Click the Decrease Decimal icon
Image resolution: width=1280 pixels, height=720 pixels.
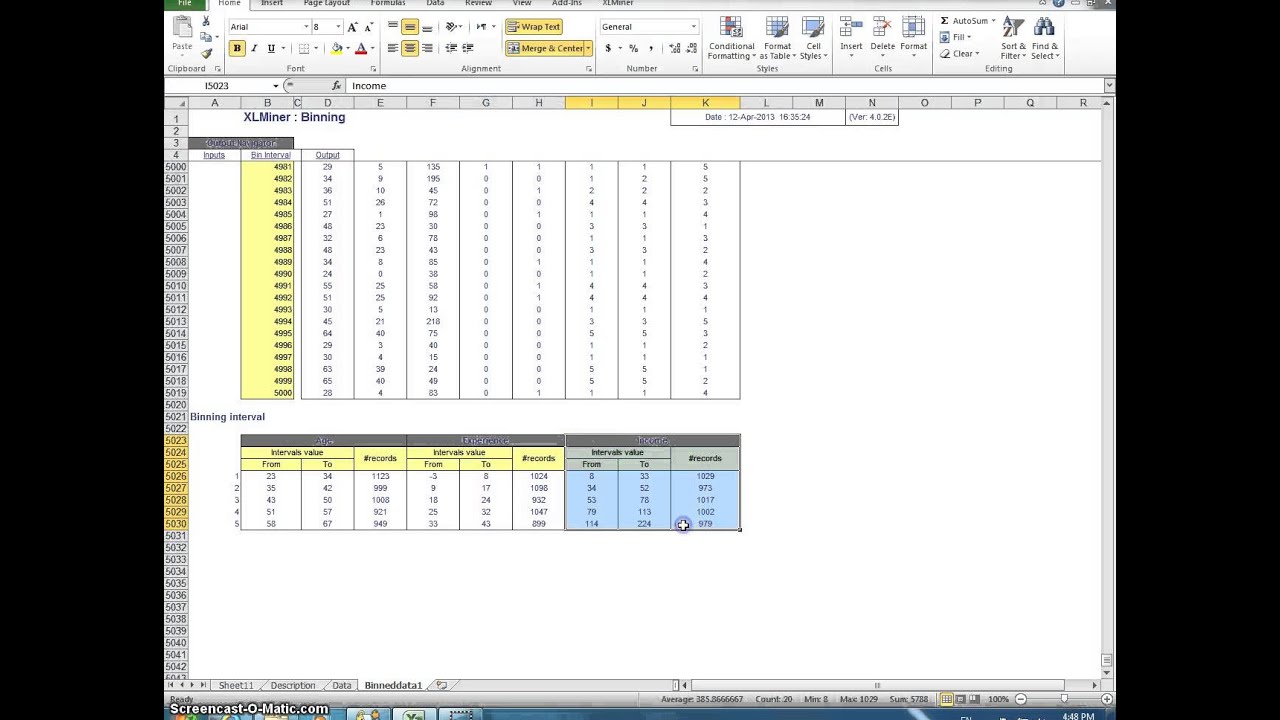690,48
